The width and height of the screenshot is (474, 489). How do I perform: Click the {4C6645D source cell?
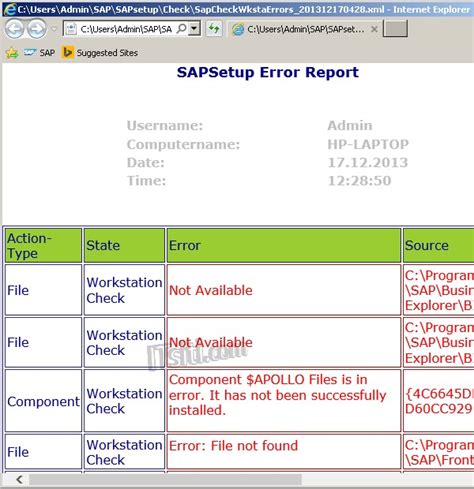[x=439, y=400]
